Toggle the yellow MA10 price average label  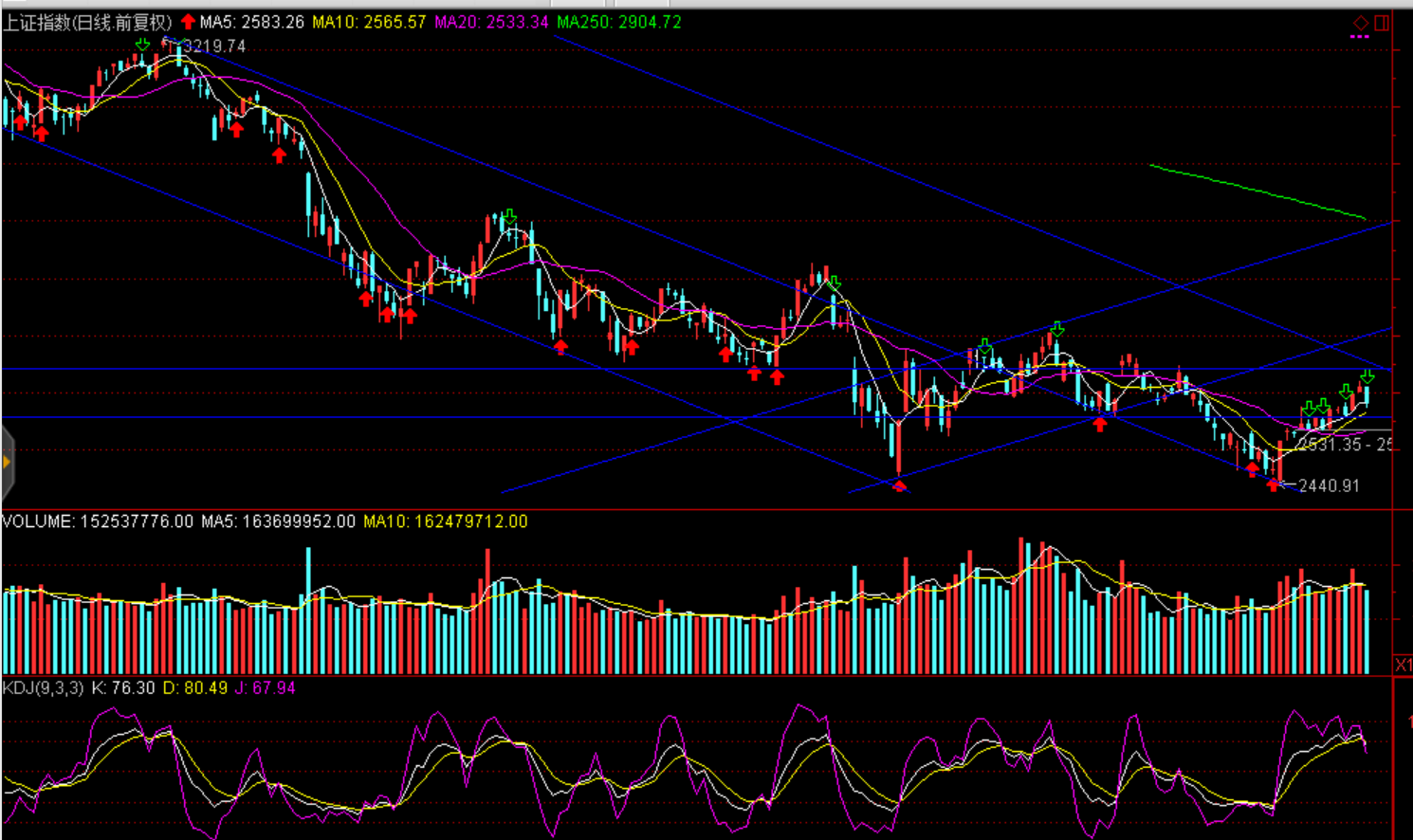pyautogui.click(x=369, y=22)
